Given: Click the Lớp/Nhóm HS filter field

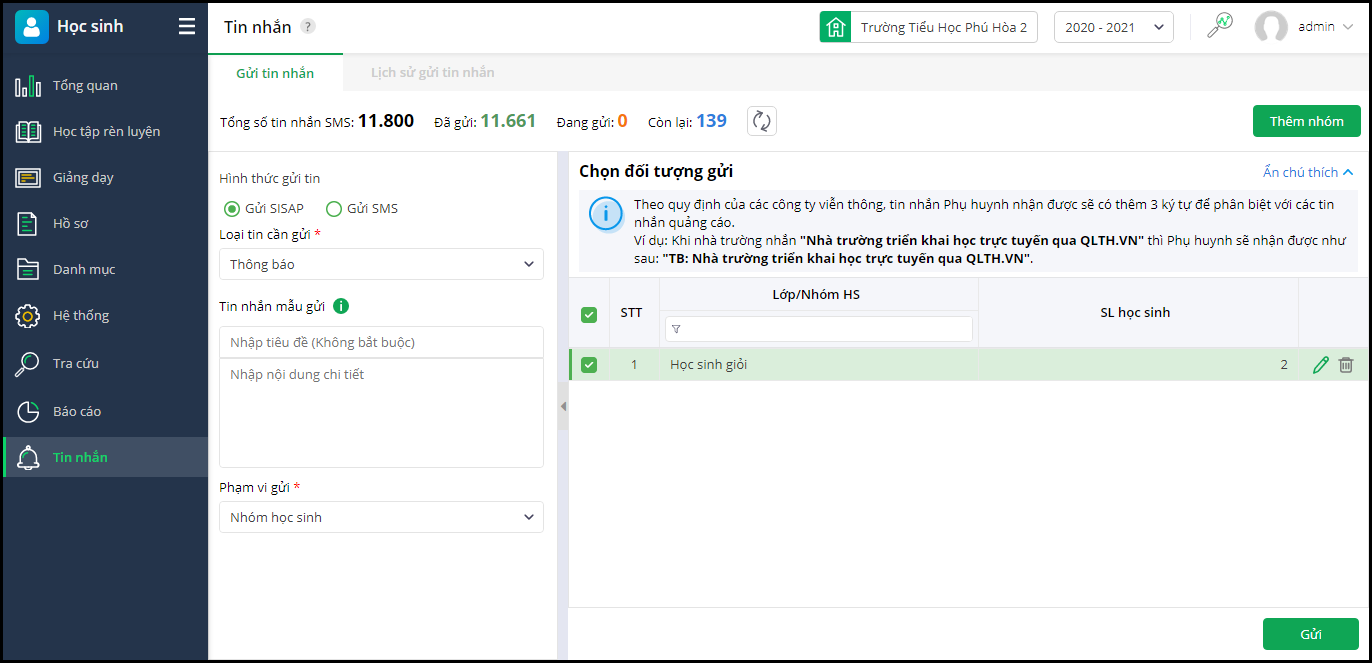Looking at the screenshot, I should (819, 329).
